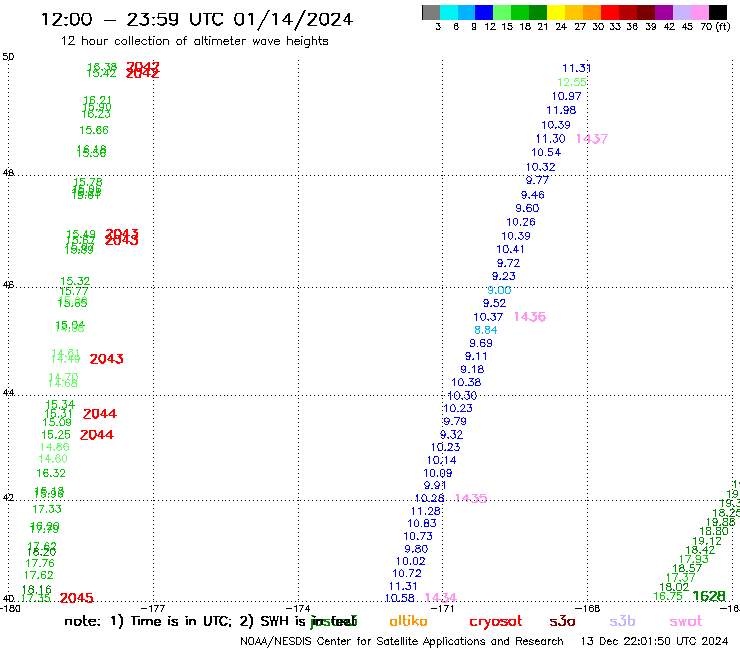Click the black swatch at legend end

coord(717,12)
